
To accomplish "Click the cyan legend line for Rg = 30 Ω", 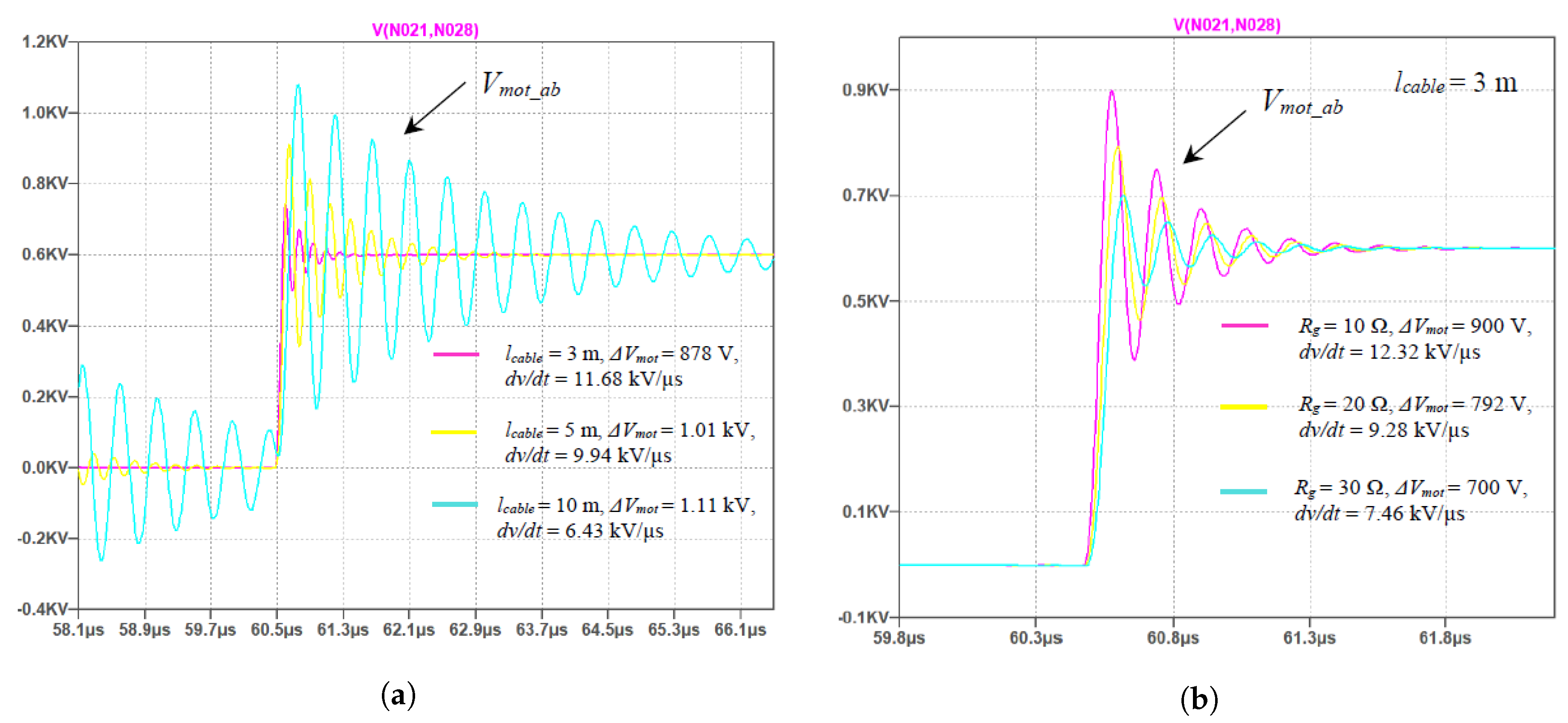I will pyautogui.click(x=1244, y=491).
